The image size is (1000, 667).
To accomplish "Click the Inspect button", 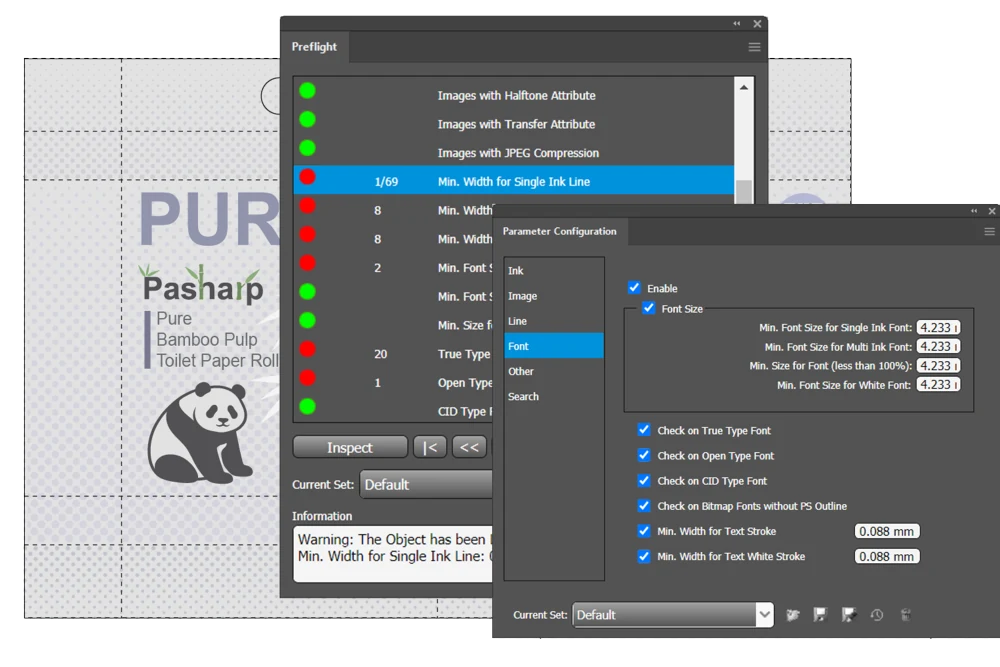I will 350,448.
